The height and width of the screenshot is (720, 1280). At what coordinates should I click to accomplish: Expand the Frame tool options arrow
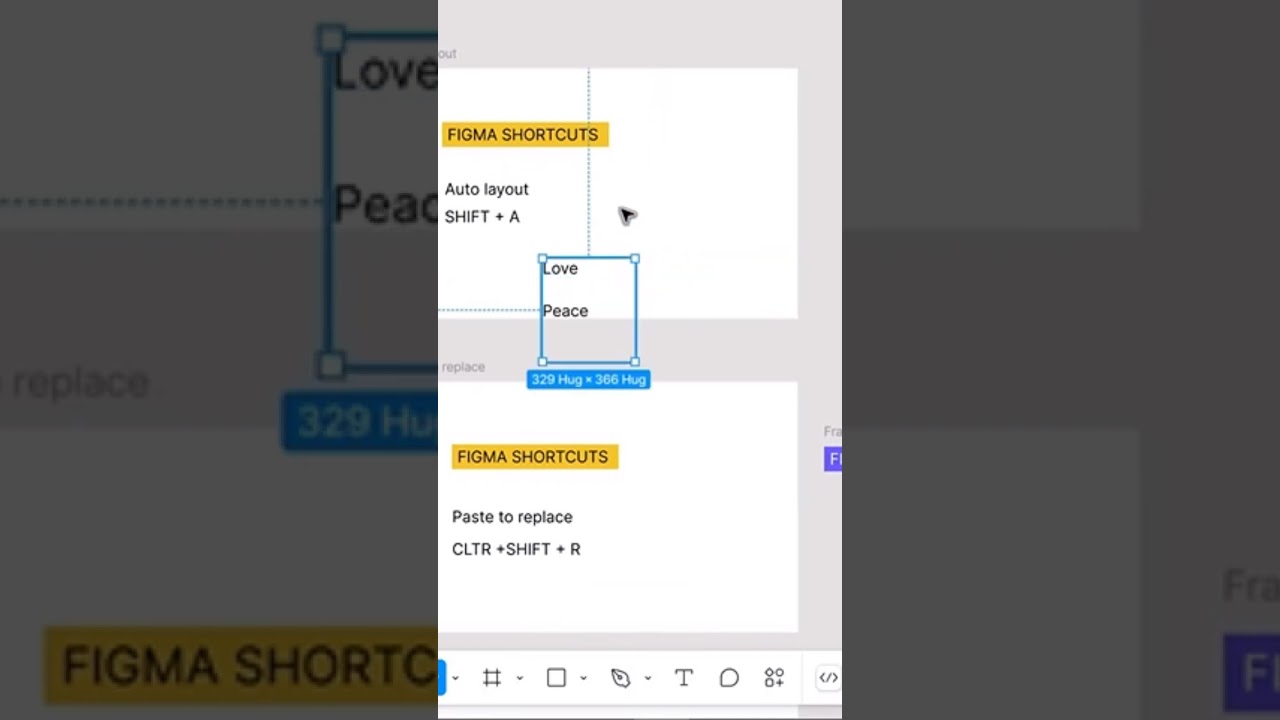tap(519, 679)
